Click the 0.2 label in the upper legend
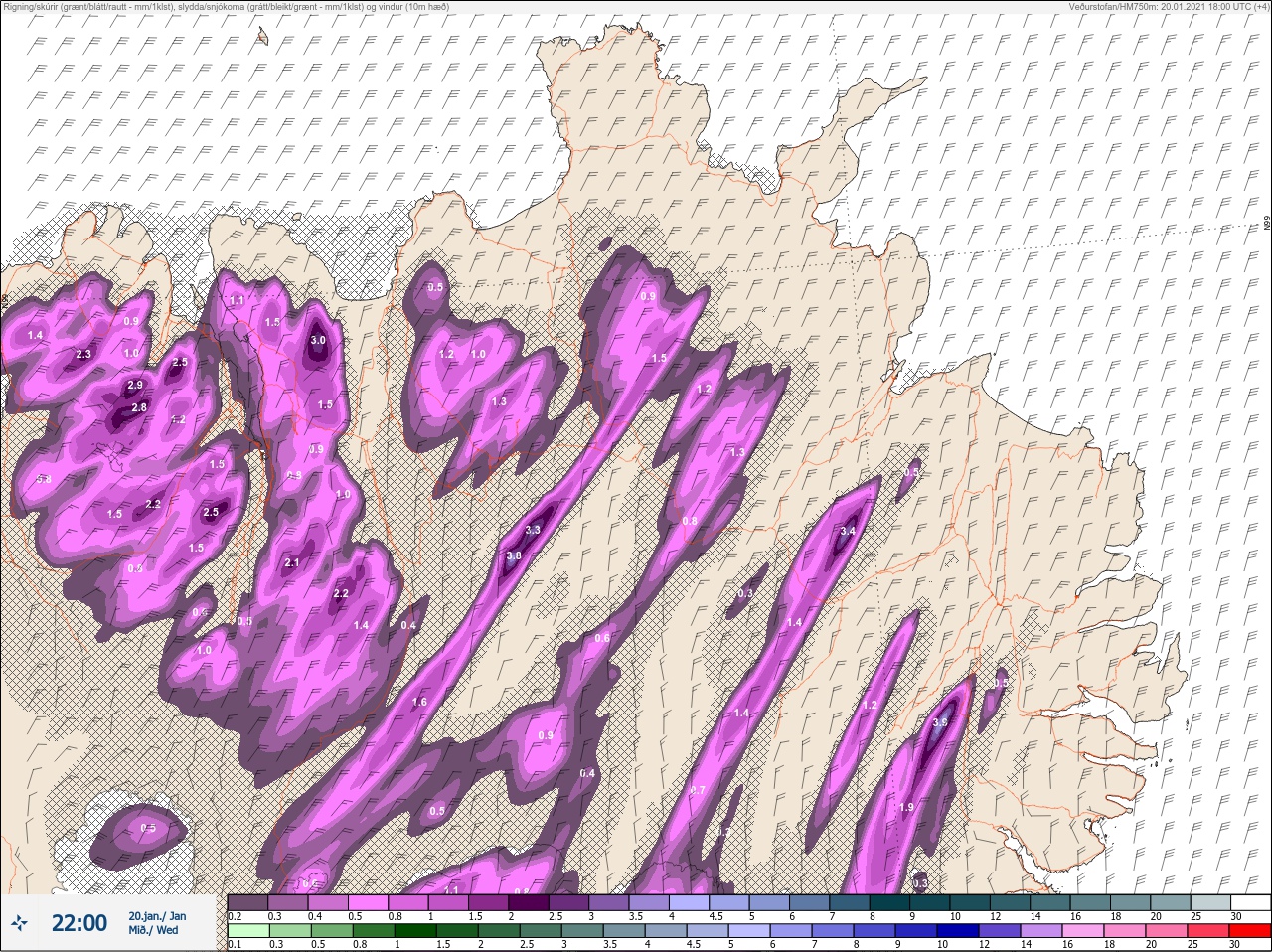The image size is (1272, 952). (x=235, y=916)
